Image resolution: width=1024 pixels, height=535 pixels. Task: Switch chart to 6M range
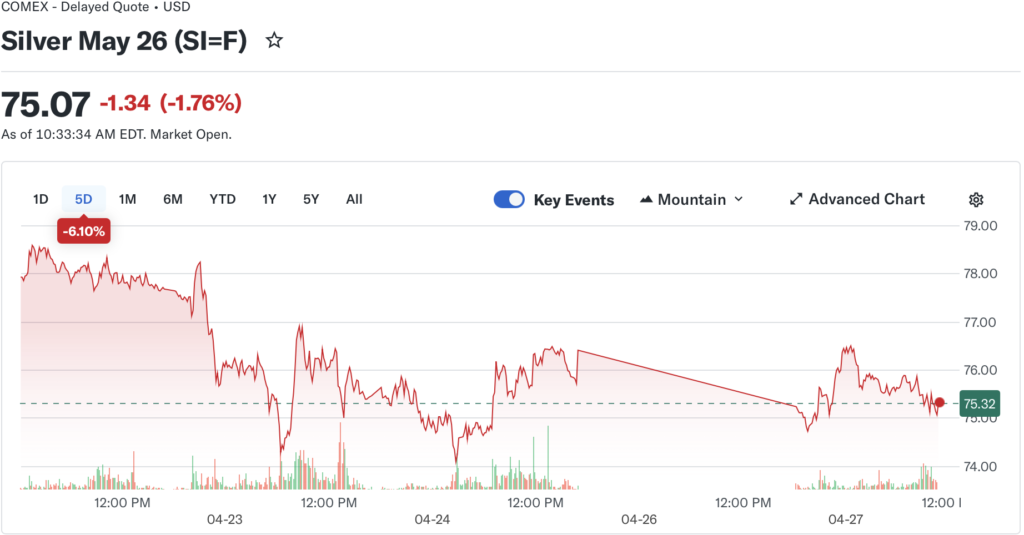coord(173,199)
